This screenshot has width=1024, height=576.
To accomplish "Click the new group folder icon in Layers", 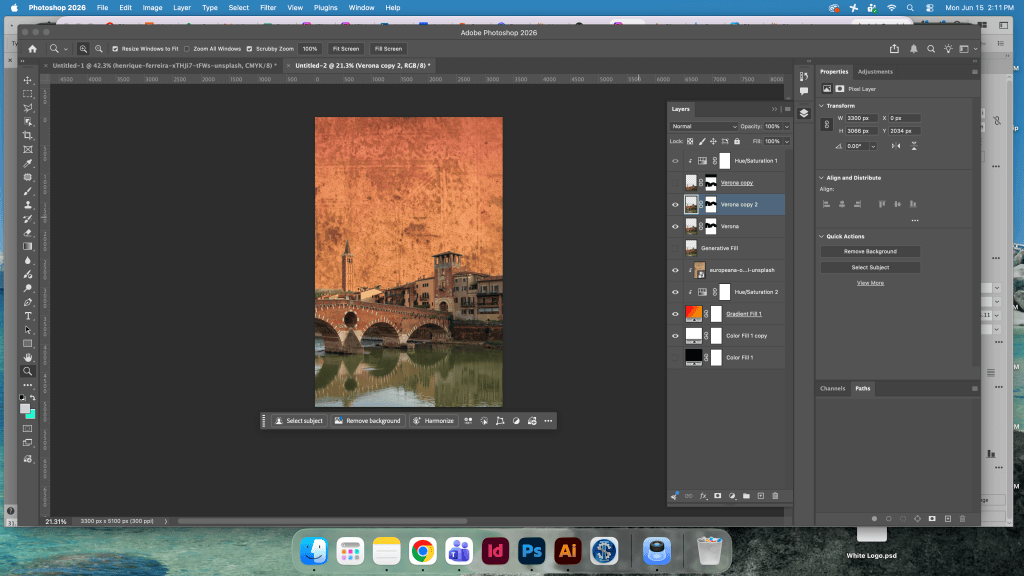I will [x=746, y=496].
